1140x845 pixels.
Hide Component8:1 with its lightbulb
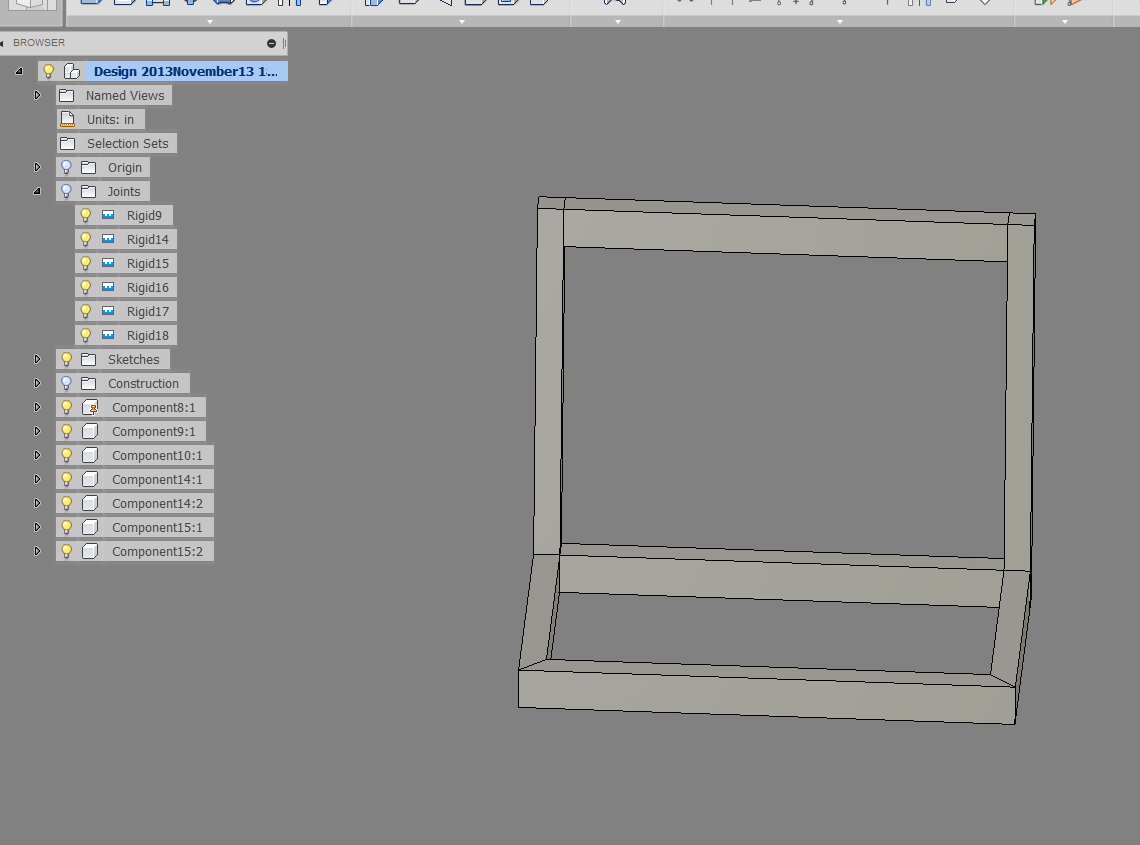(x=66, y=407)
